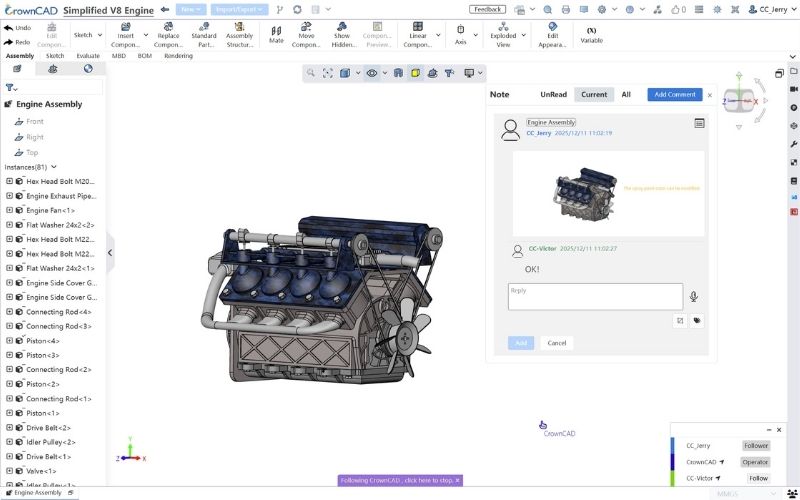Select Move Component tool

tap(306, 35)
